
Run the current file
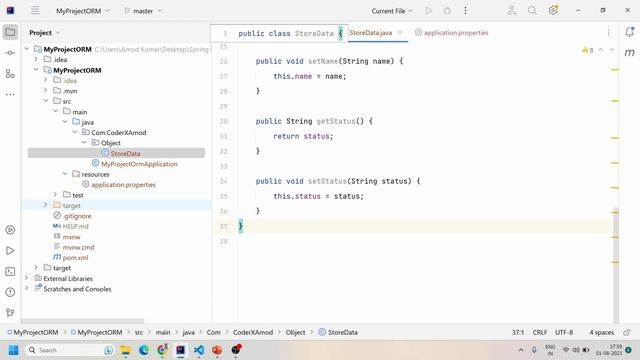[429, 11]
